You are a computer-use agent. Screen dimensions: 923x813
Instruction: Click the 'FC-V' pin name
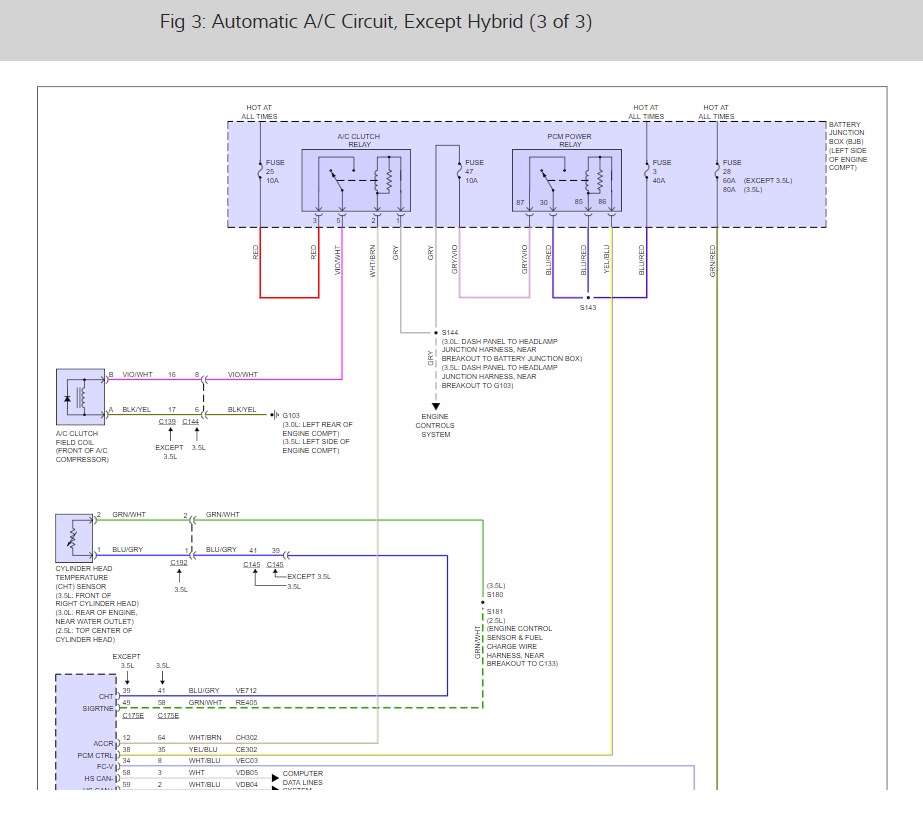pos(105,766)
